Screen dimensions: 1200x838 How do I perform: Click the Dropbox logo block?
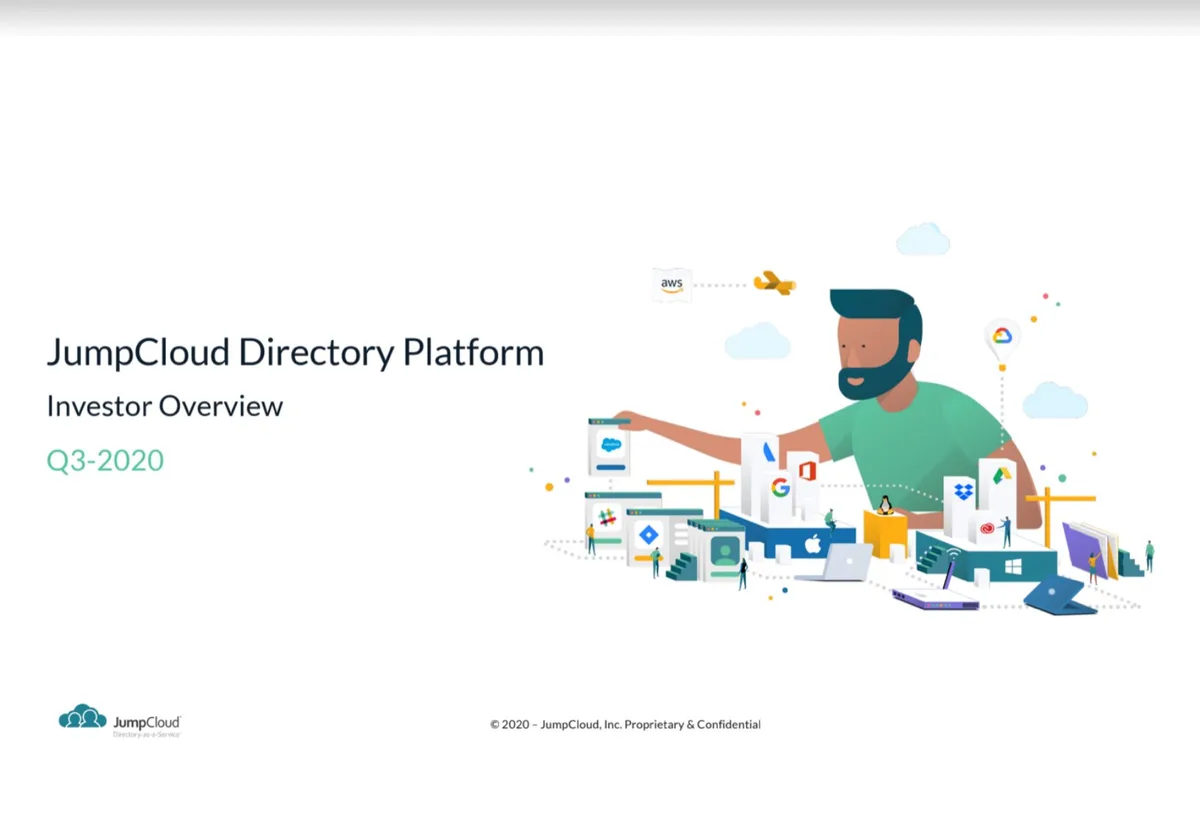click(x=963, y=491)
